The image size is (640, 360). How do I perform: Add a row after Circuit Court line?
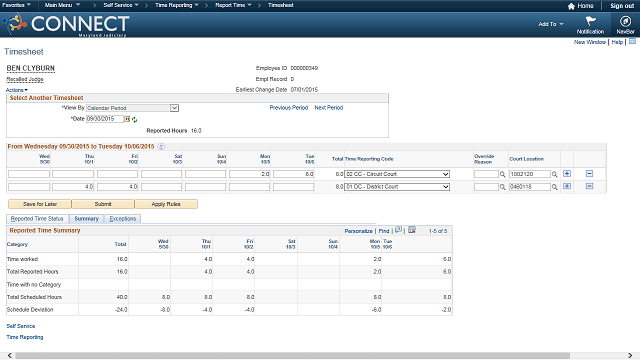pos(567,174)
